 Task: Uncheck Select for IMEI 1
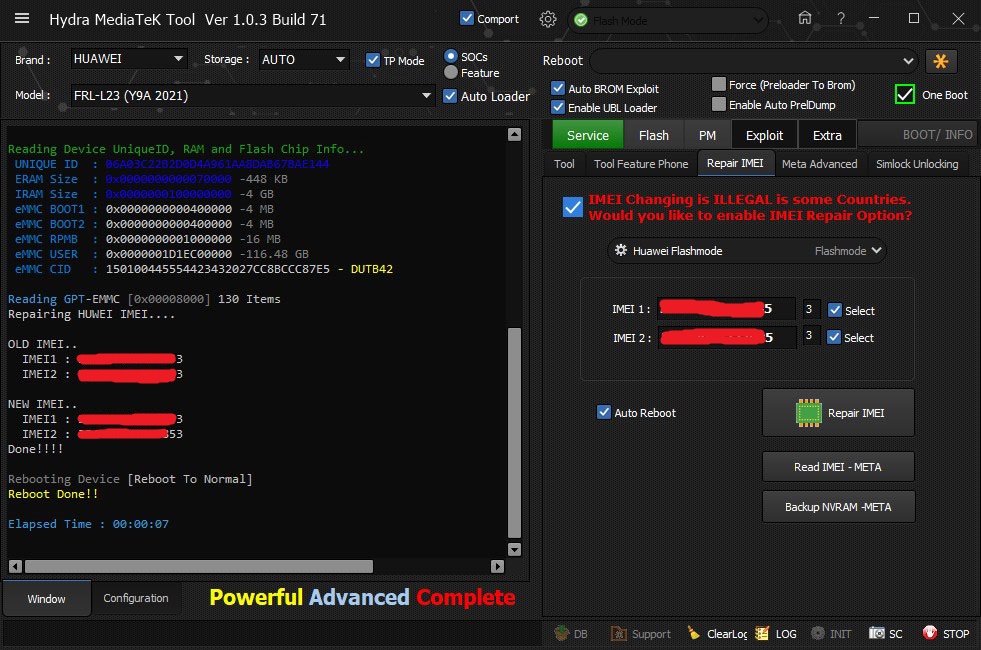click(x=835, y=310)
